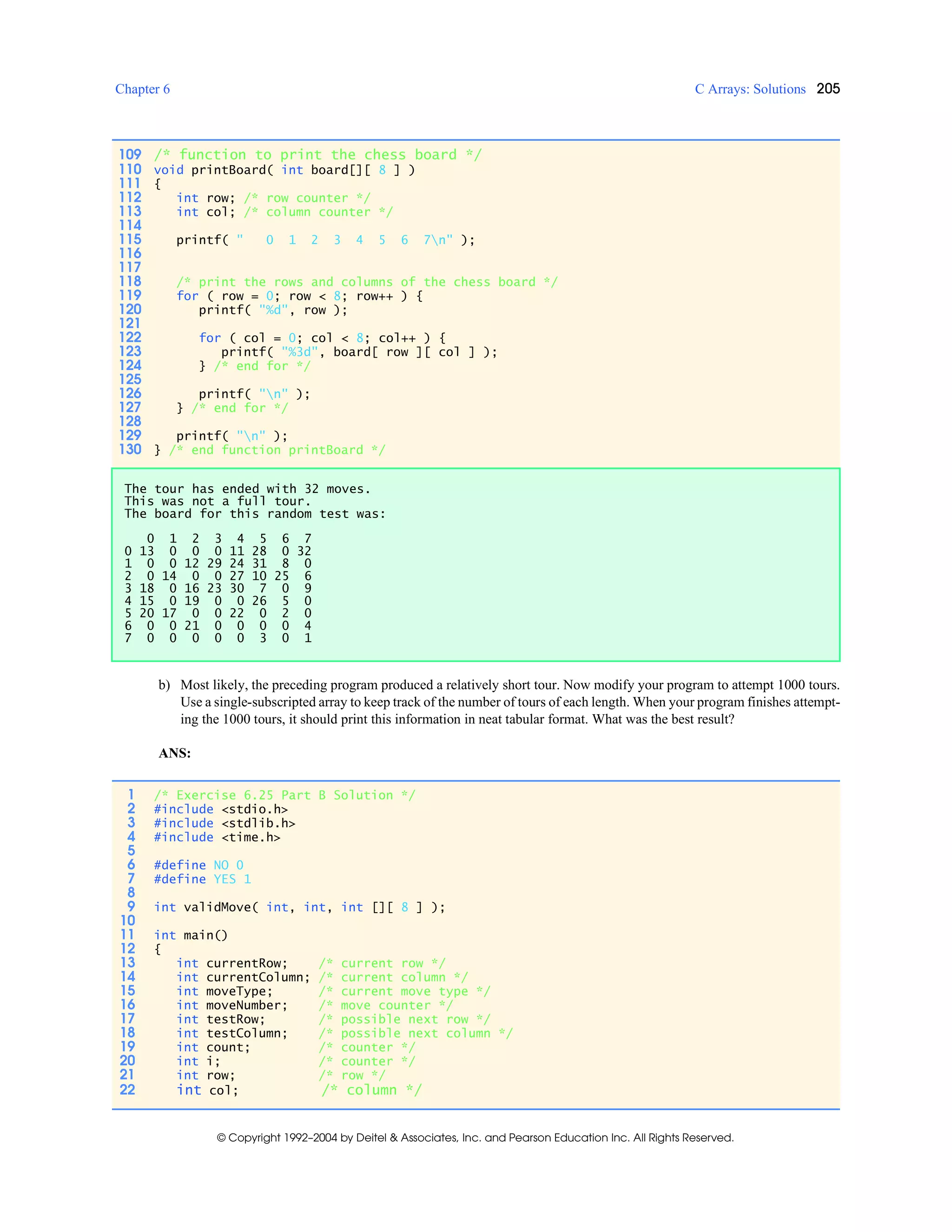The height and width of the screenshot is (1232, 952).
Task: Click 'The board for this random test was:'
Action: (254, 514)
